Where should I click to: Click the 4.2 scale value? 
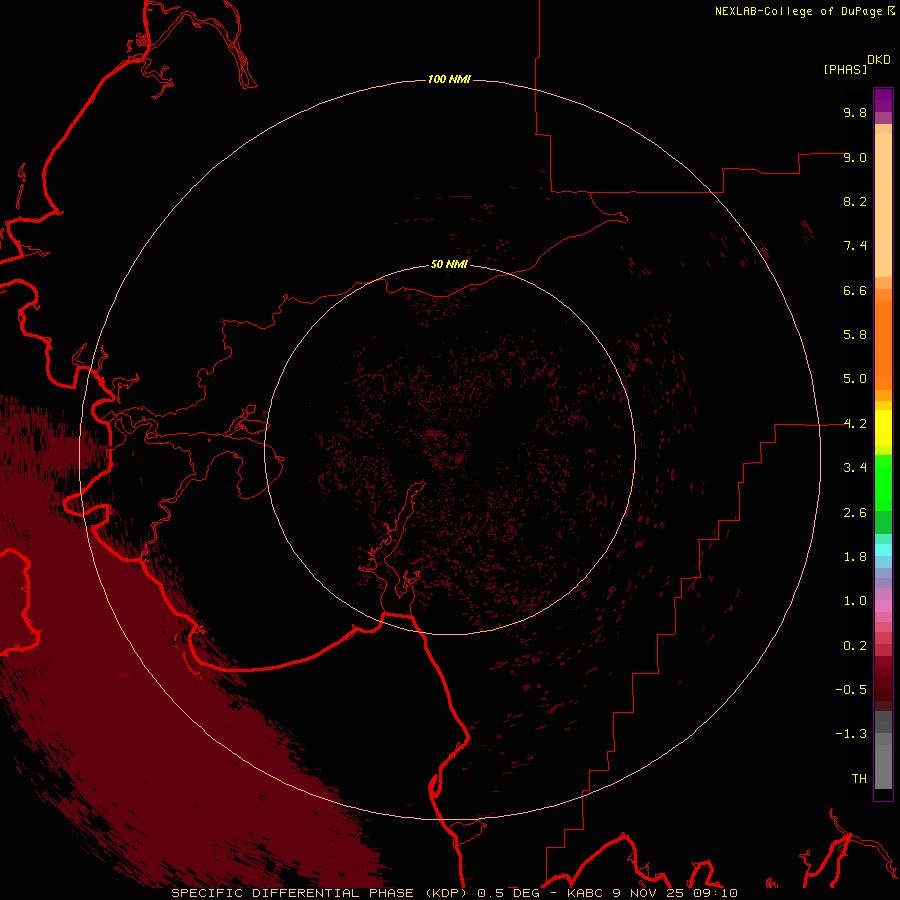855,424
